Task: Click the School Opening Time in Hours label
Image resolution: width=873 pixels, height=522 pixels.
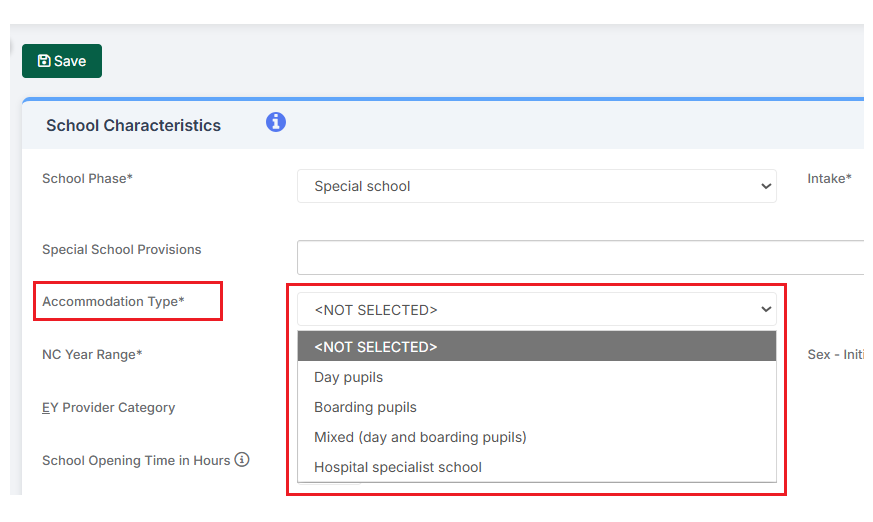Action: [136, 461]
